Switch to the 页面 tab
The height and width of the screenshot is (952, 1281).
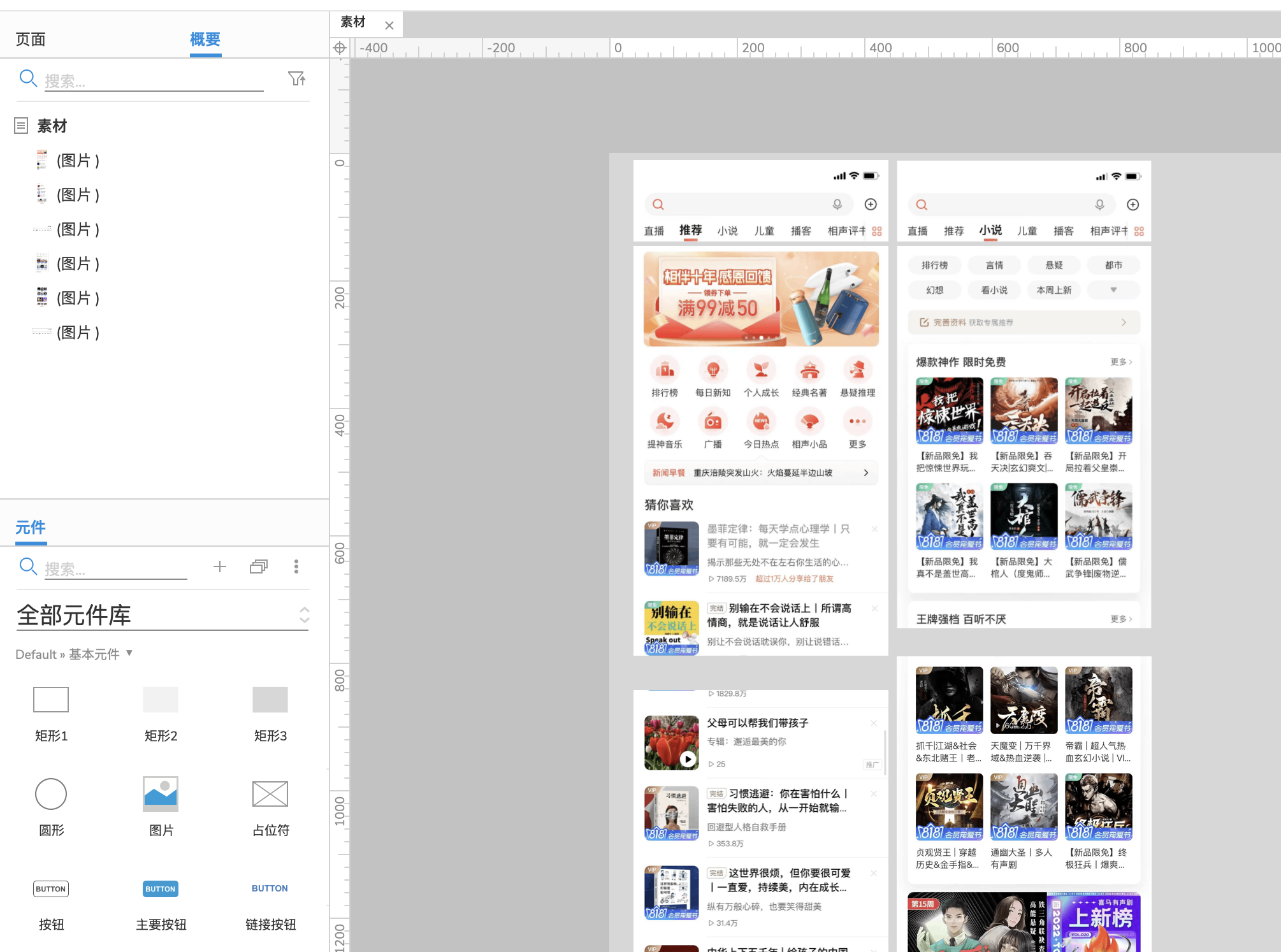coord(31,40)
